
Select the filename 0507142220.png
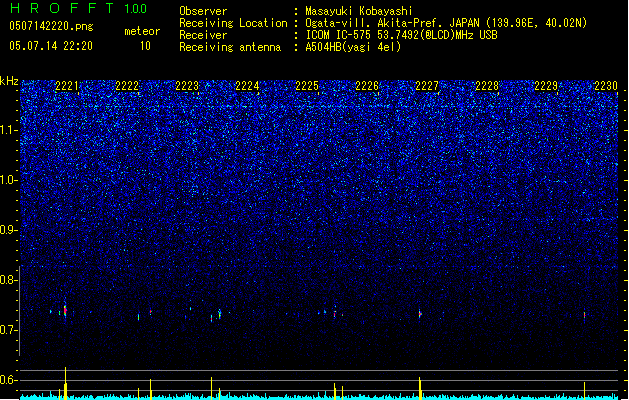point(51,26)
